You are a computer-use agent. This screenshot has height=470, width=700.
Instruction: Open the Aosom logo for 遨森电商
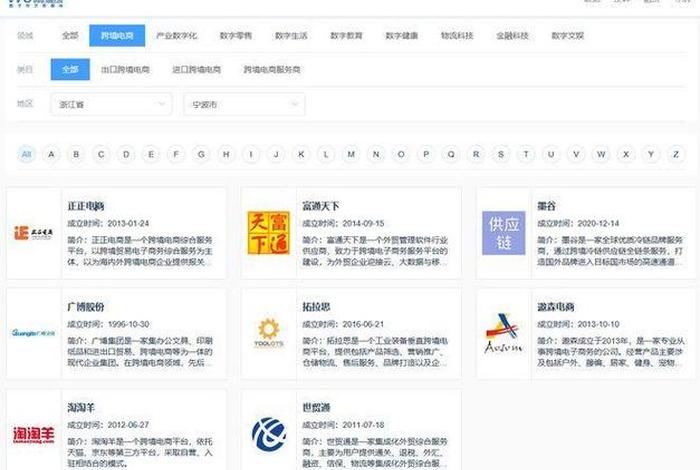[503, 333]
